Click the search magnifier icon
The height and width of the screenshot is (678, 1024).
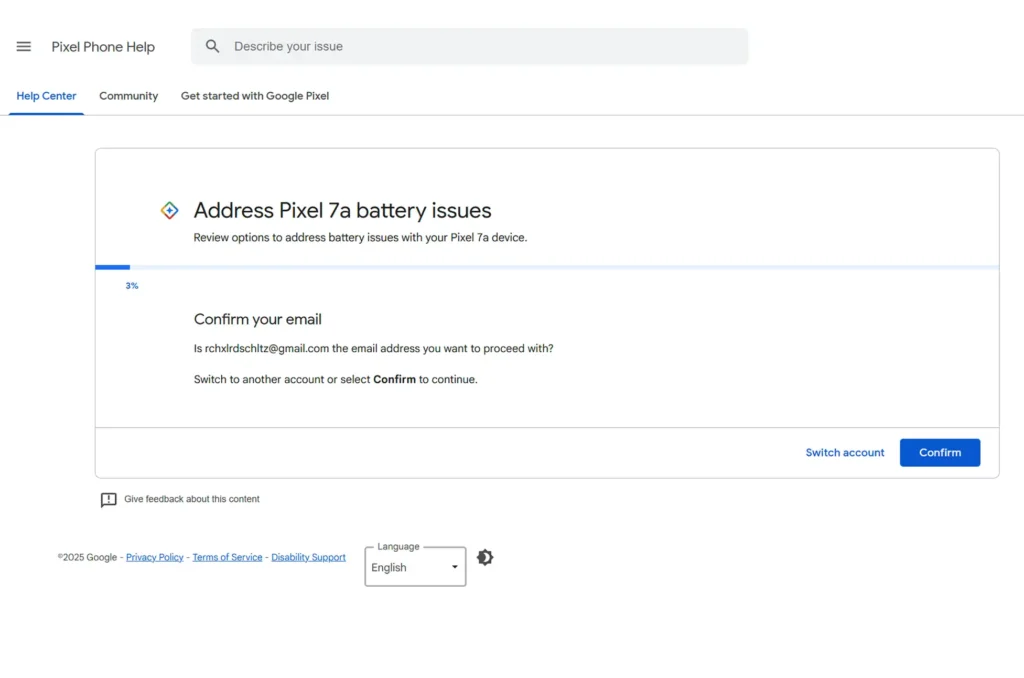coord(212,46)
